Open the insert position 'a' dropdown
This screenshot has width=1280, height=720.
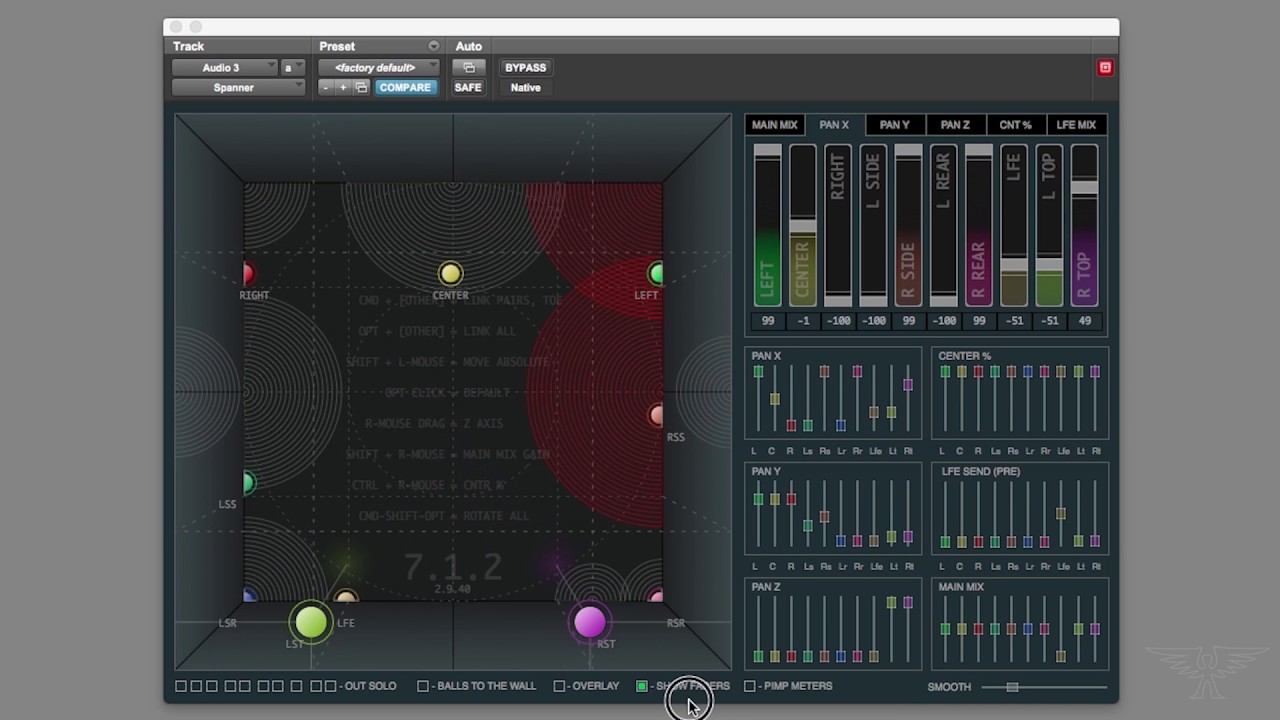coord(292,67)
